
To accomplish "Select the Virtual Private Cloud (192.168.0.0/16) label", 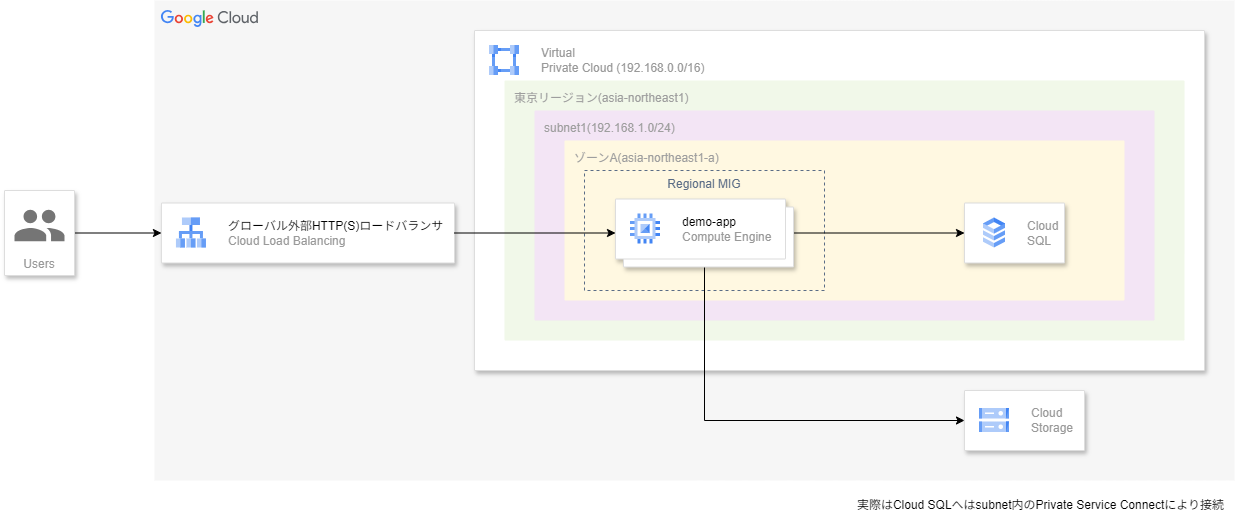I will pos(622,60).
